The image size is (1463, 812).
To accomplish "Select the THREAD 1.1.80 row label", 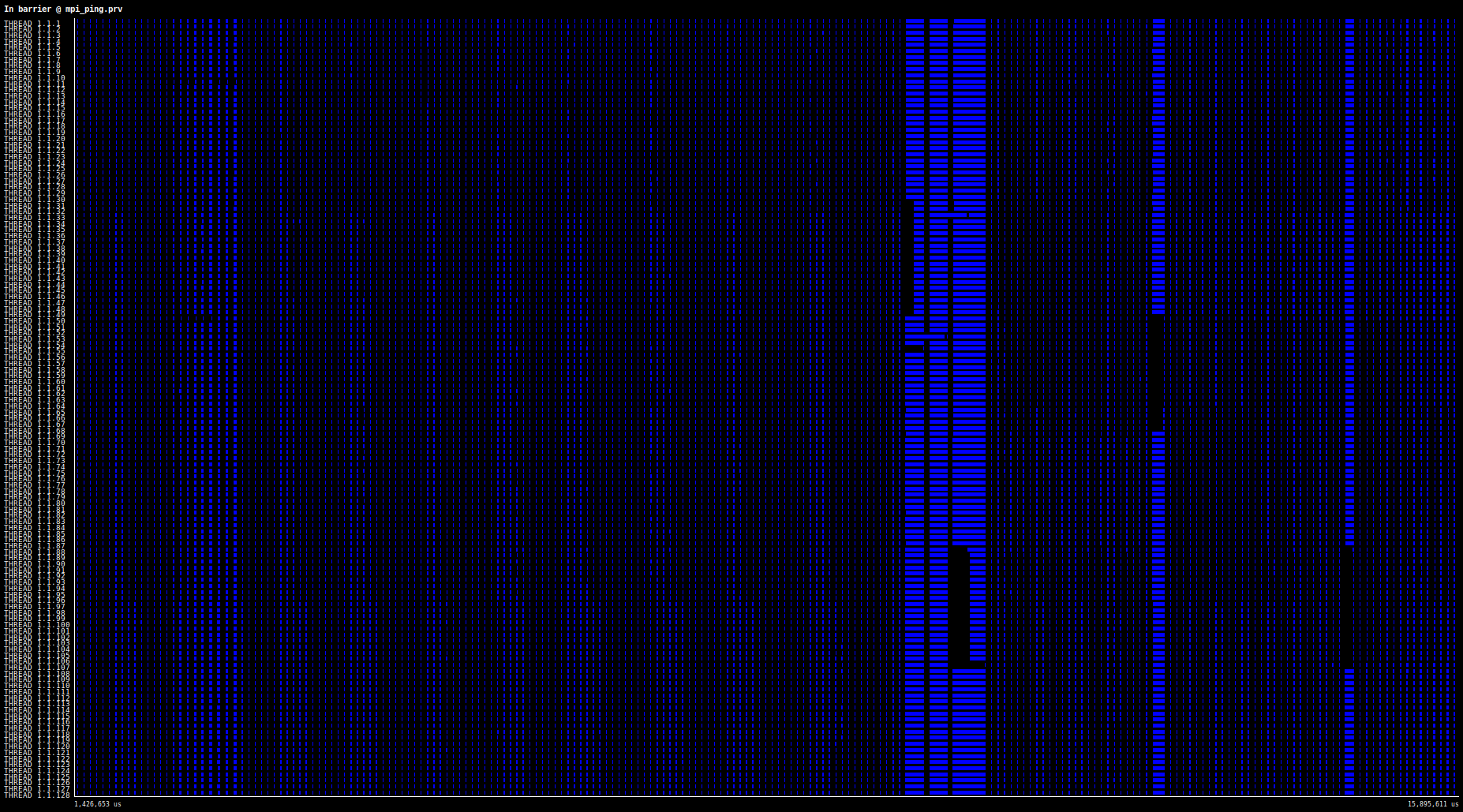I will pos(35,503).
